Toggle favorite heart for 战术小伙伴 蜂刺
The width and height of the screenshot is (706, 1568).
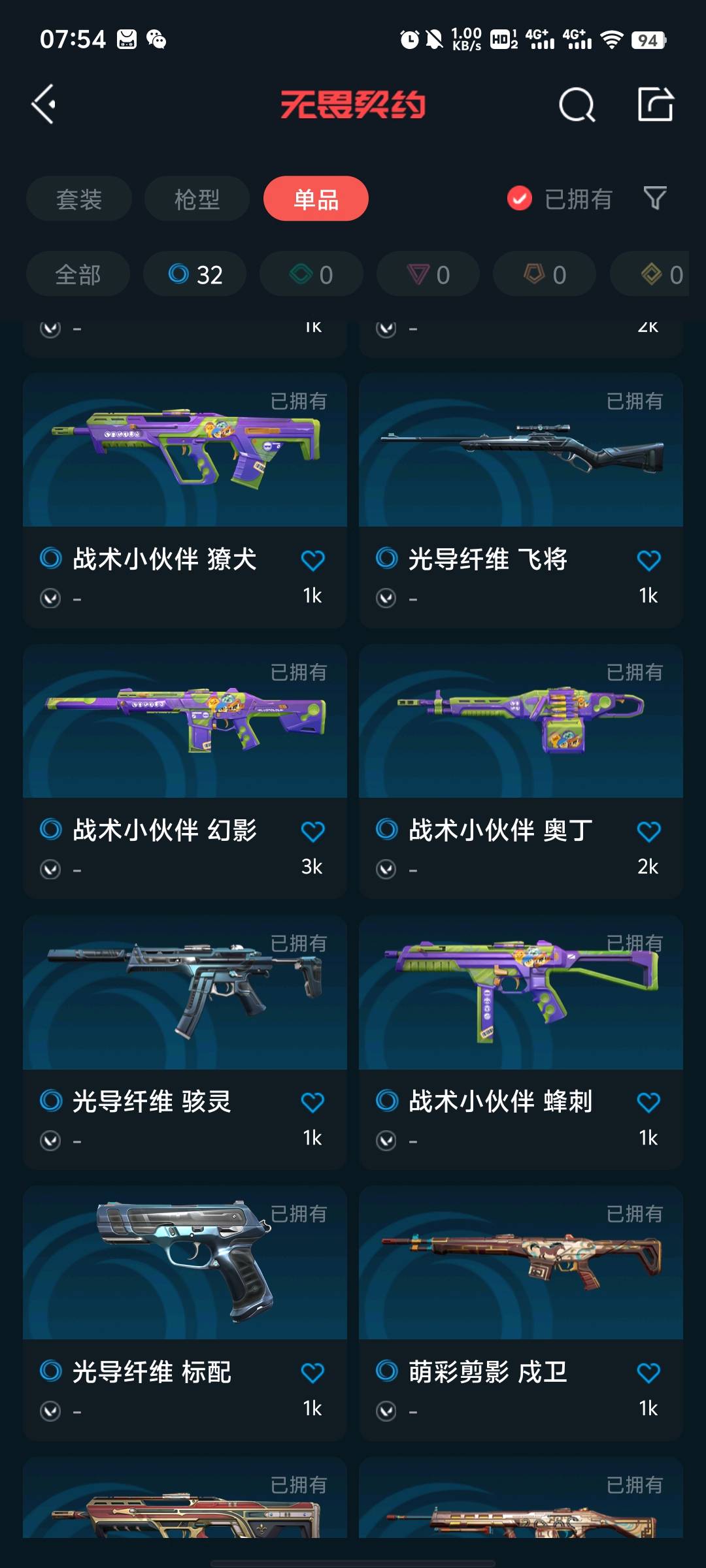[648, 1102]
